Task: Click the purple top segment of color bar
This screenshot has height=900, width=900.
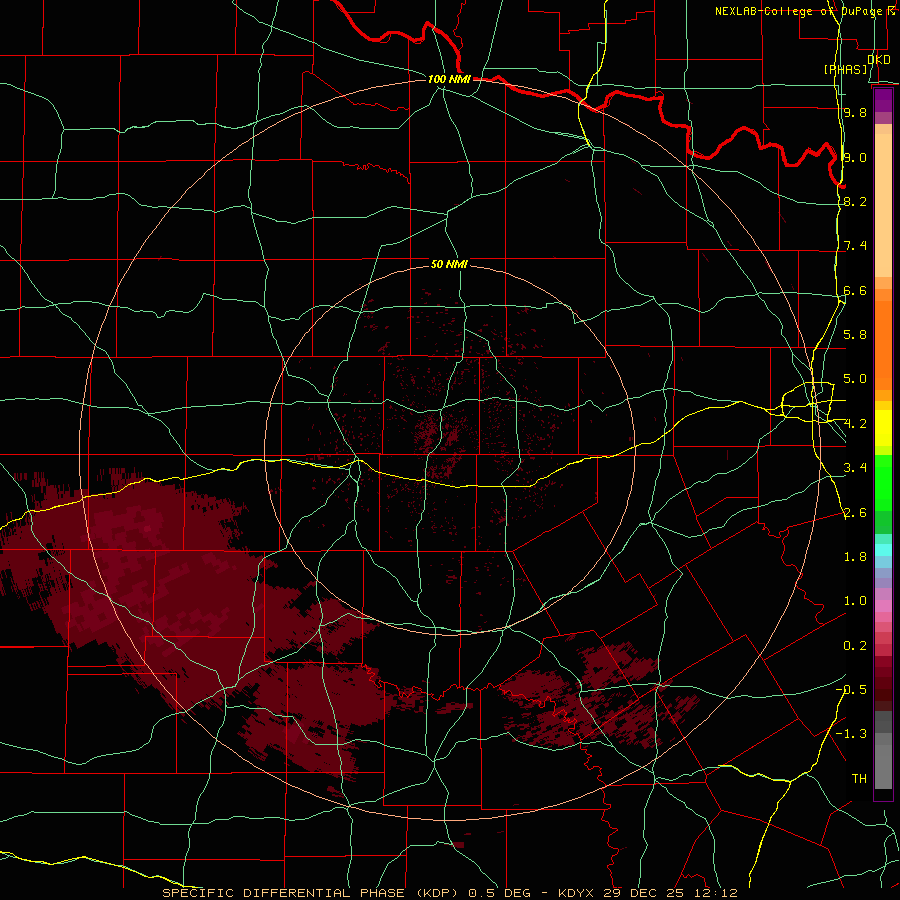Action: 883,100
